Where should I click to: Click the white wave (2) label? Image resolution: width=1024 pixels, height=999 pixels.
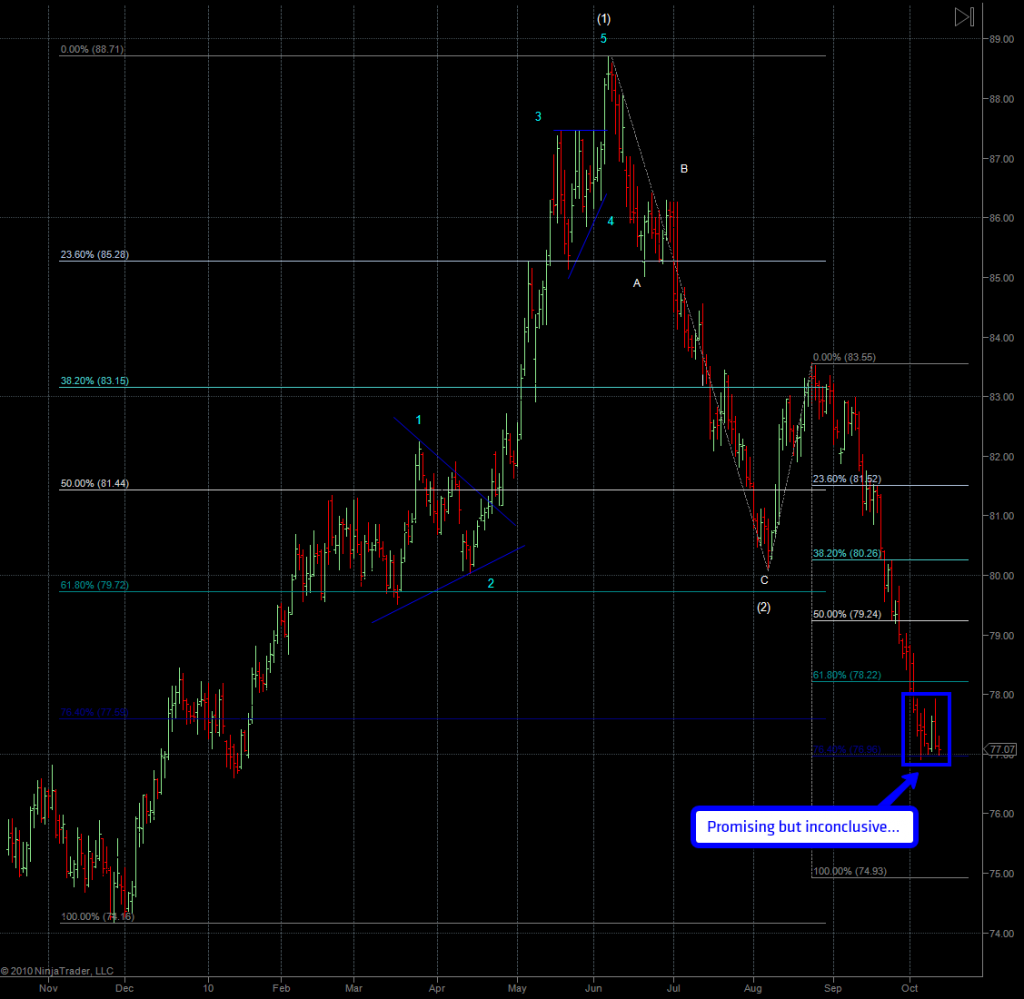coord(764,606)
